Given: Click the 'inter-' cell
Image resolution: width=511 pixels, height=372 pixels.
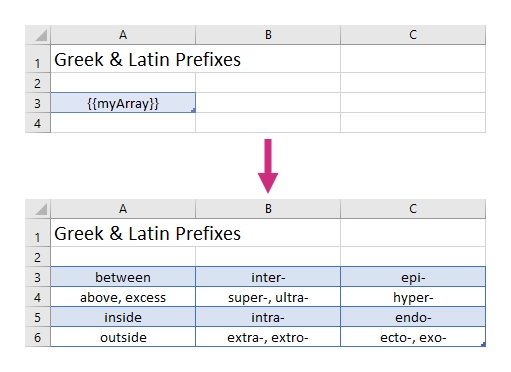Looking at the screenshot, I should [x=268, y=277].
